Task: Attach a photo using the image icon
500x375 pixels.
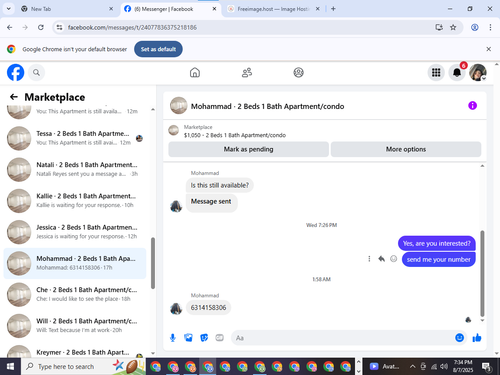Action: pos(188,338)
